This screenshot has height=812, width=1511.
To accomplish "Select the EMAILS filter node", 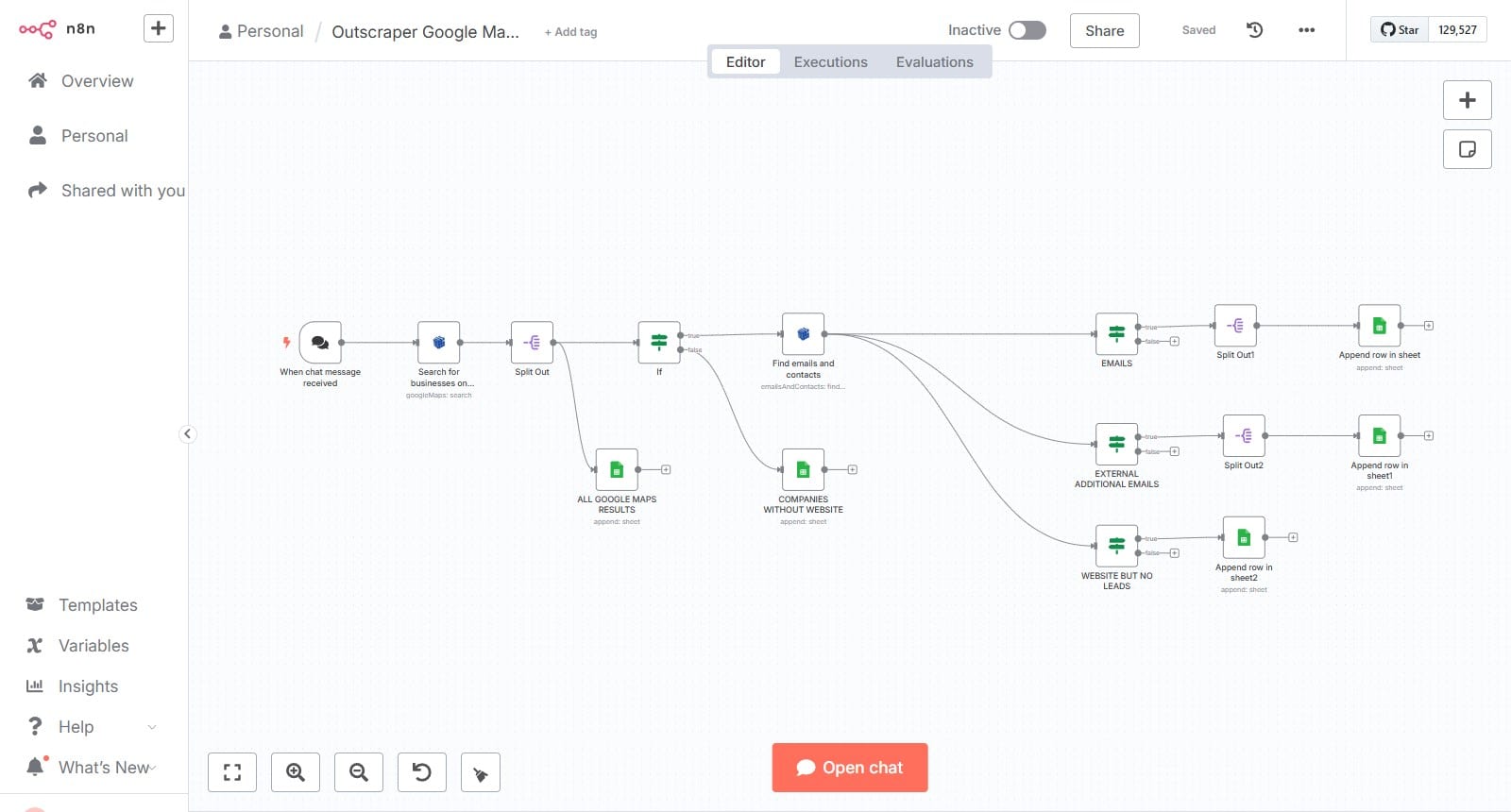I will [x=1116, y=334].
